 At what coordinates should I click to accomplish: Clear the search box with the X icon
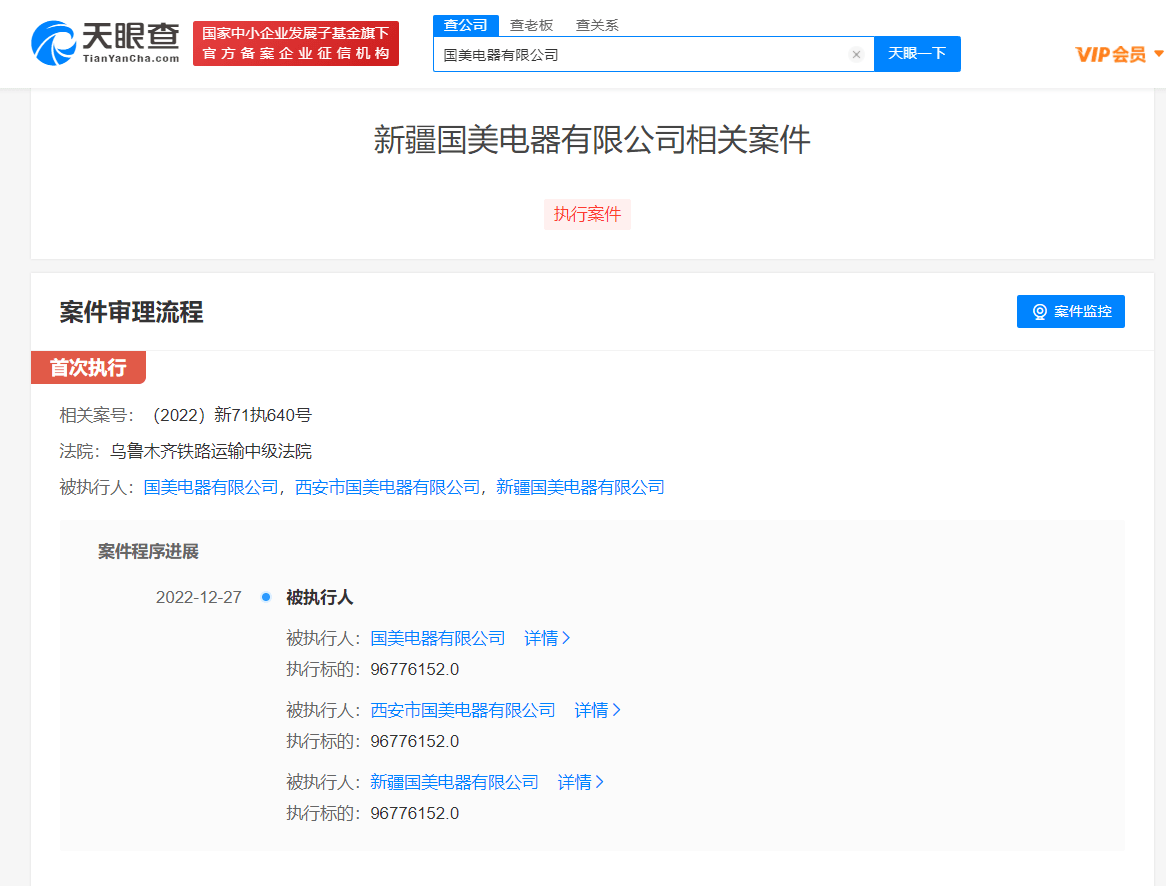[x=856, y=54]
